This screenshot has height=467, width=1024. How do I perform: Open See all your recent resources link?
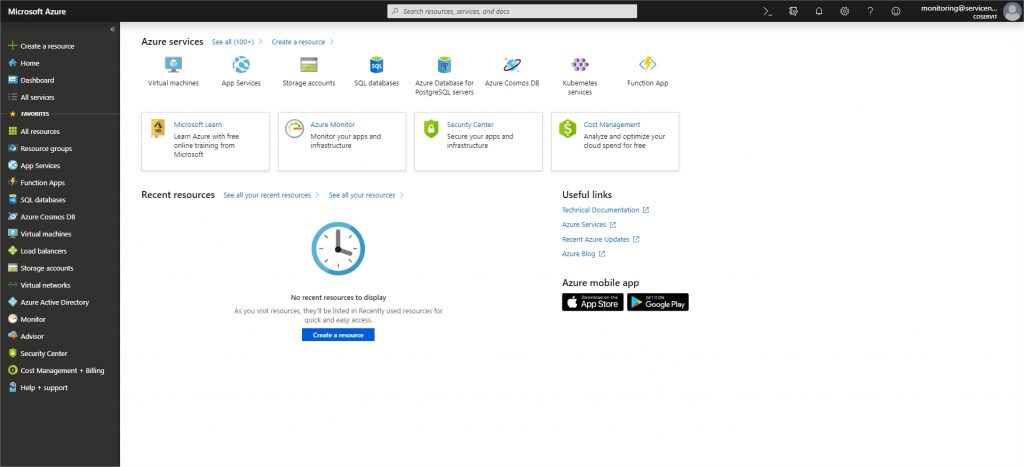(267, 195)
